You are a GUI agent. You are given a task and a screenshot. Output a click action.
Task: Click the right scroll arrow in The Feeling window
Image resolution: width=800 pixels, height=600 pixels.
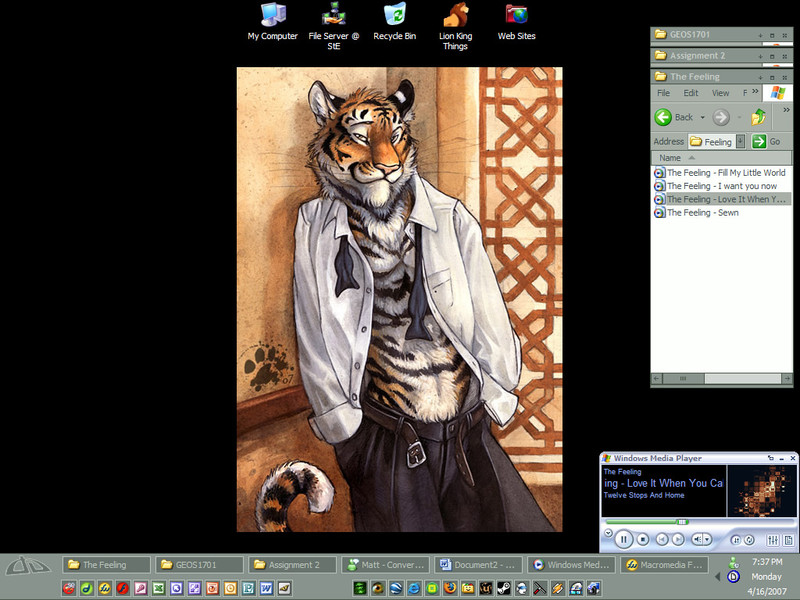787,379
